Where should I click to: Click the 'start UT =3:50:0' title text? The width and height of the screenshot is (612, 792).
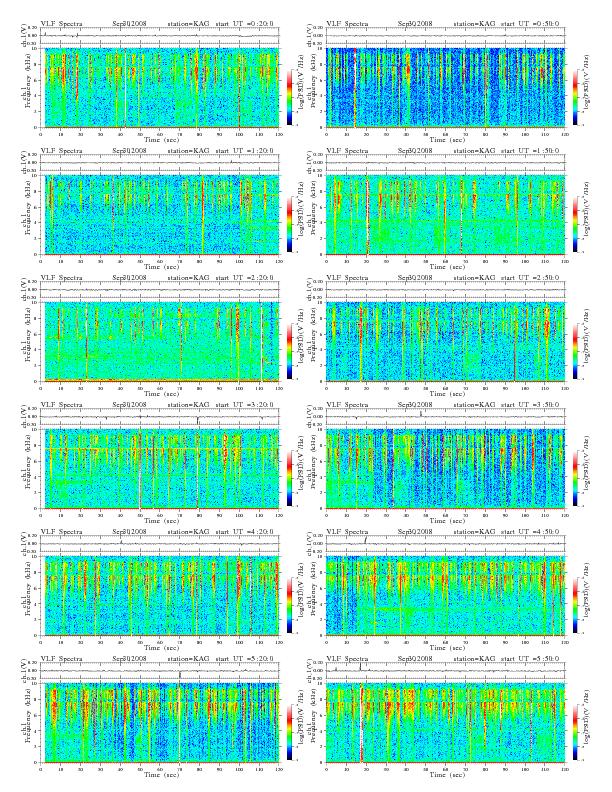530,405
